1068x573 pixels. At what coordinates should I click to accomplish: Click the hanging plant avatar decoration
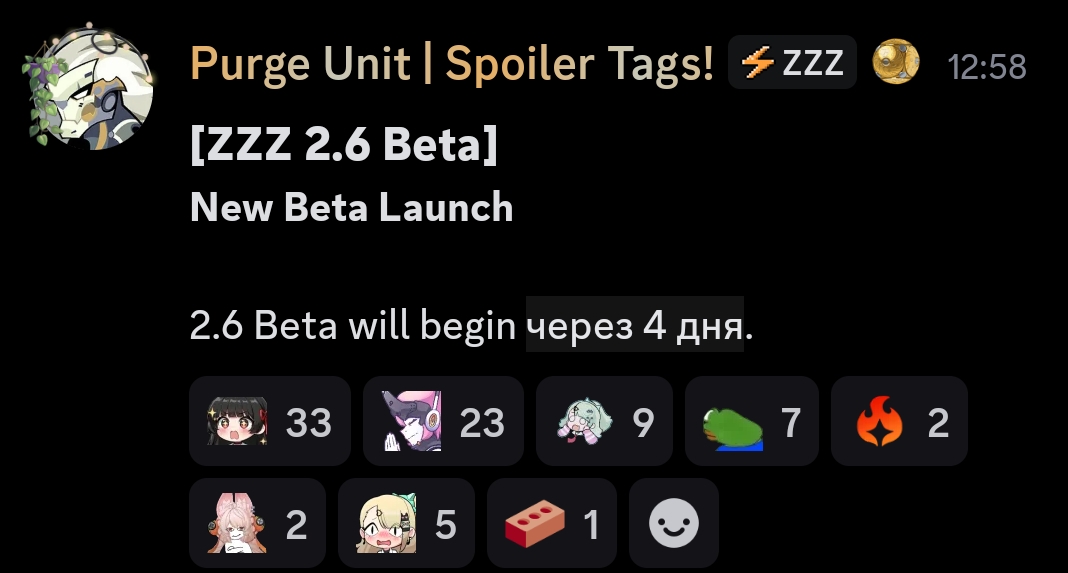coord(43,95)
